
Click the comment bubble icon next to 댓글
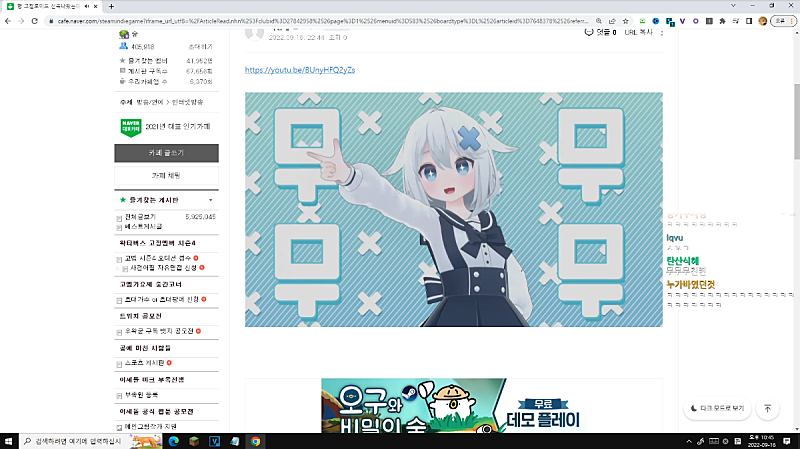click(x=589, y=32)
